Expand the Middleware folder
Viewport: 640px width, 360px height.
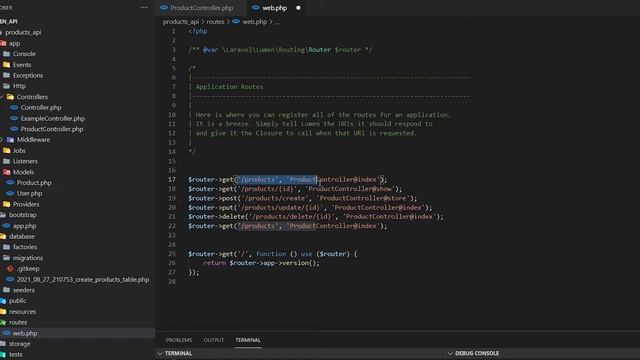point(33,140)
